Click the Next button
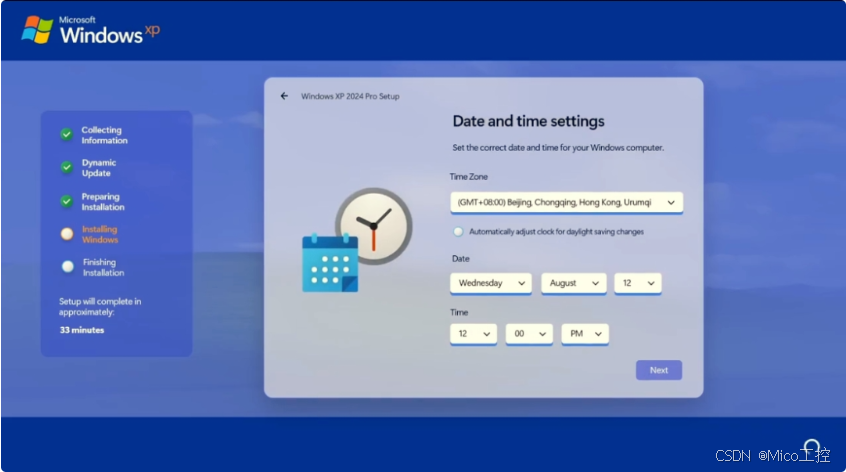Screen dimensions: 846x472 tap(659, 370)
